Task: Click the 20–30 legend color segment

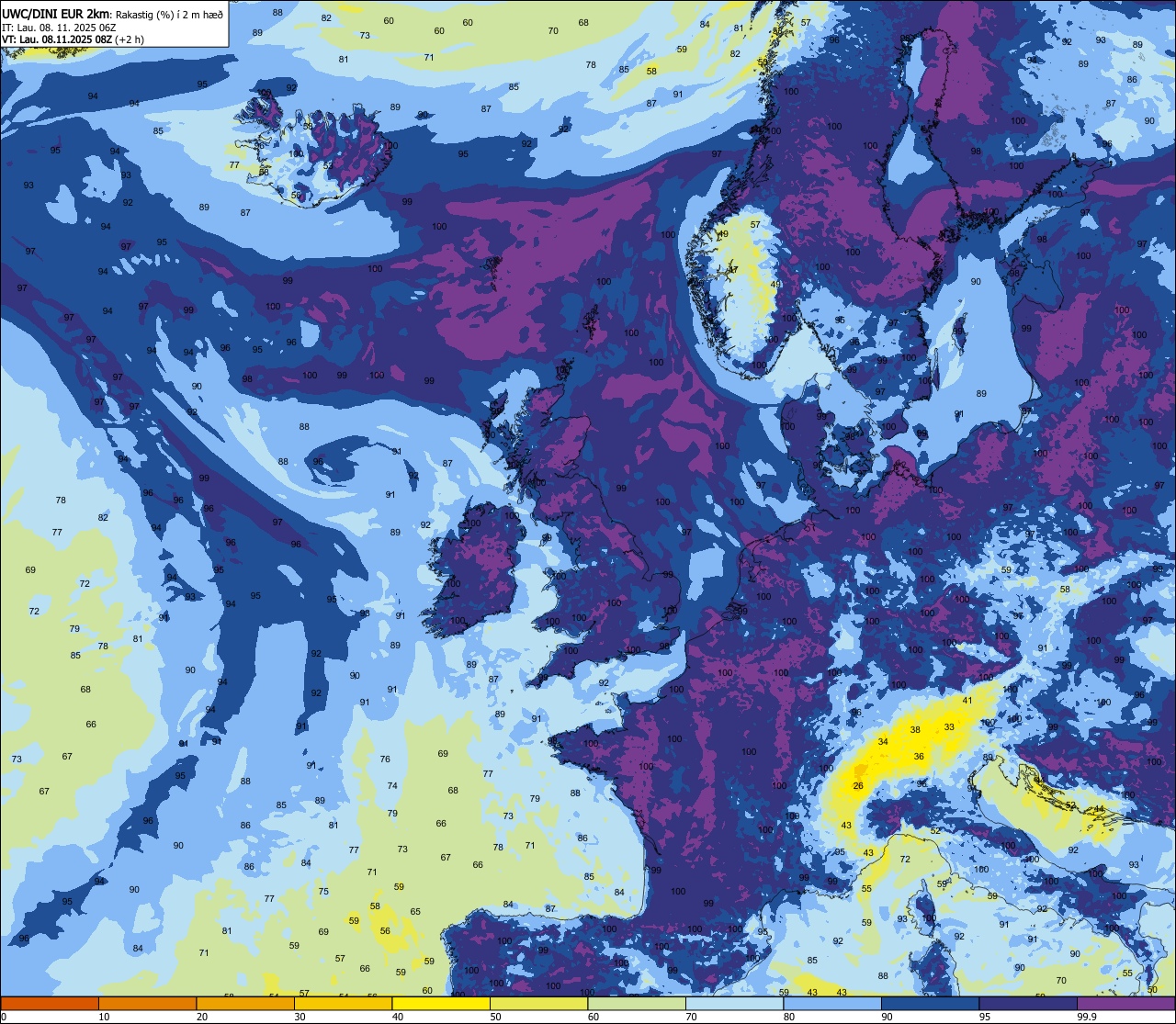Action: click(245, 1003)
